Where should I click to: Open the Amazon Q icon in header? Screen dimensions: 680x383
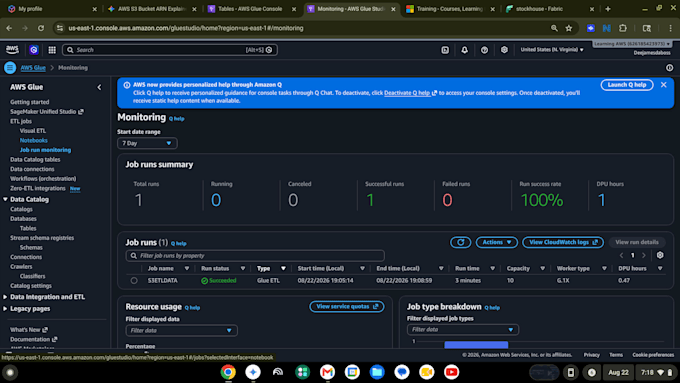pos(34,50)
